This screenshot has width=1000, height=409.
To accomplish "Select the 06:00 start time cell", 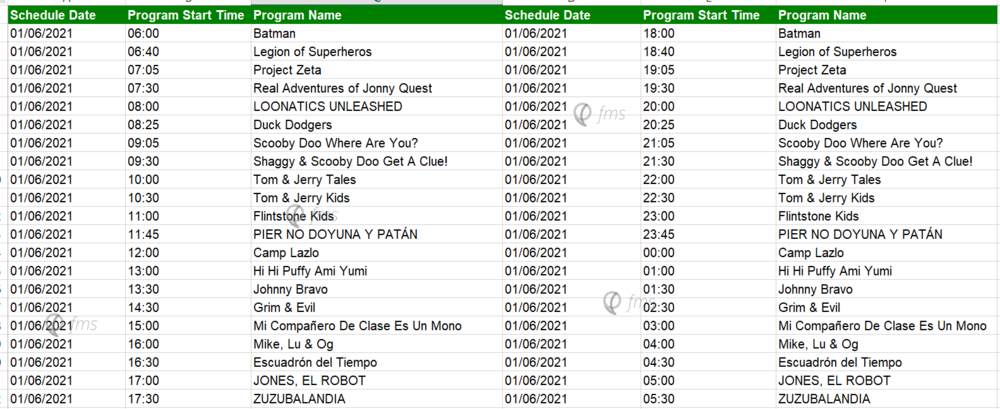I will click(x=143, y=34).
